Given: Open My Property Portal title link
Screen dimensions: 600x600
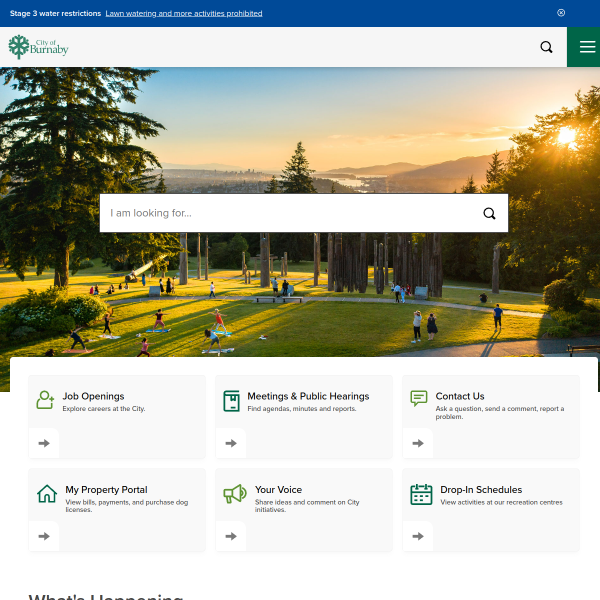Looking at the screenshot, I should (x=106, y=489).
